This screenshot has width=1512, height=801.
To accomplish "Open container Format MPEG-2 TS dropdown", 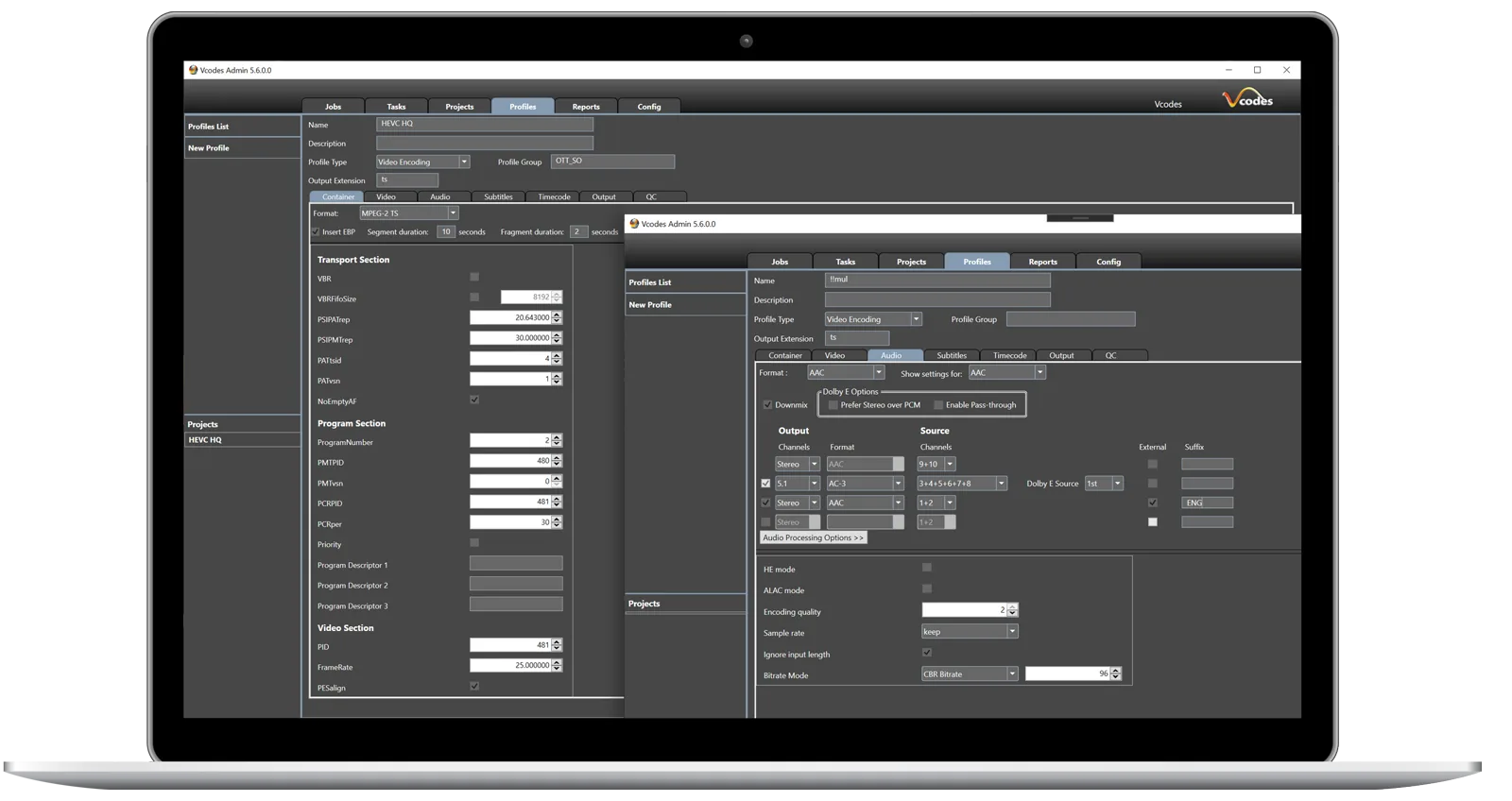I will (x=408, y=213).
